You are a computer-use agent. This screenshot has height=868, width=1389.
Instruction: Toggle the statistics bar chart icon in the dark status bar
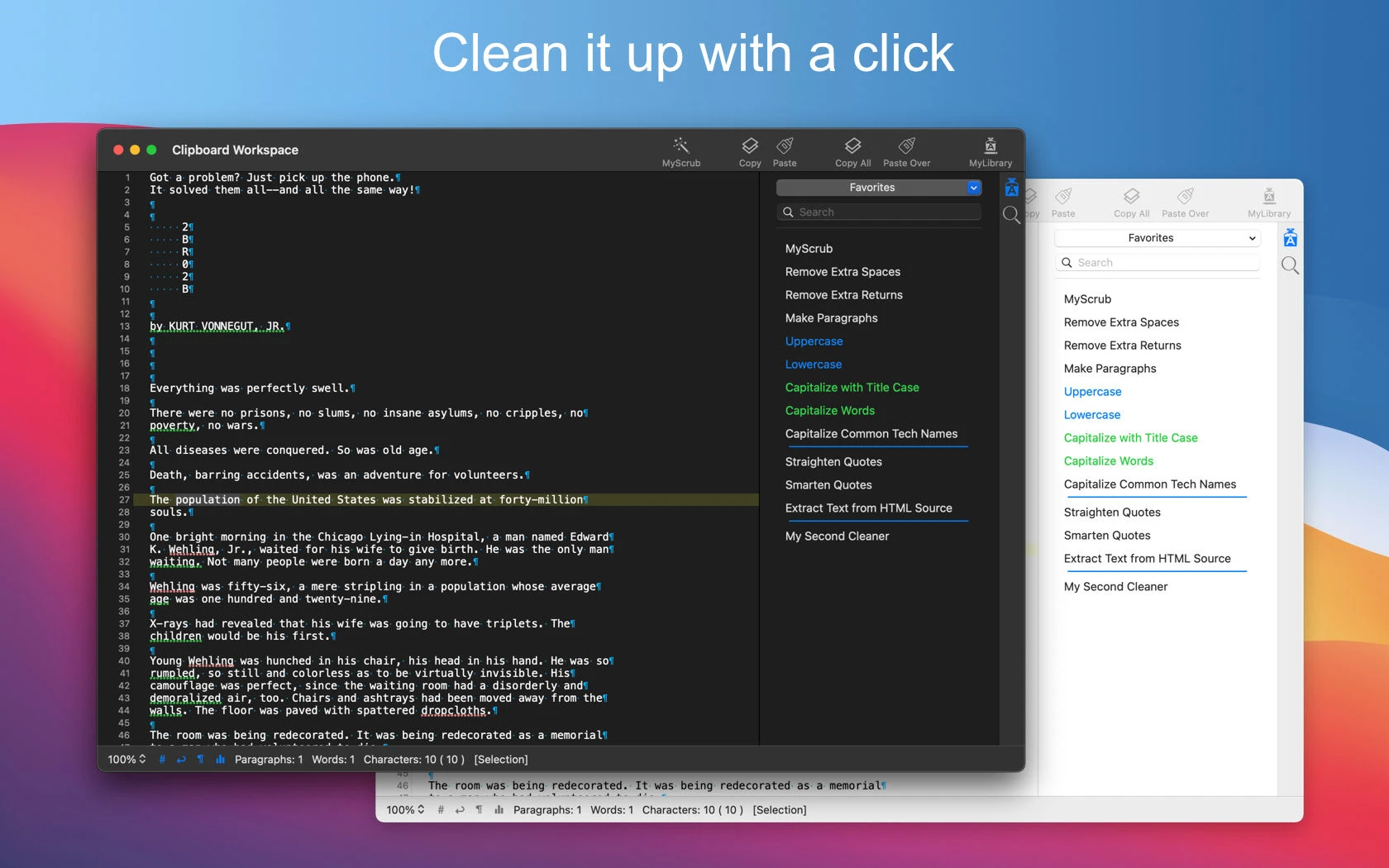coord(220,760)
